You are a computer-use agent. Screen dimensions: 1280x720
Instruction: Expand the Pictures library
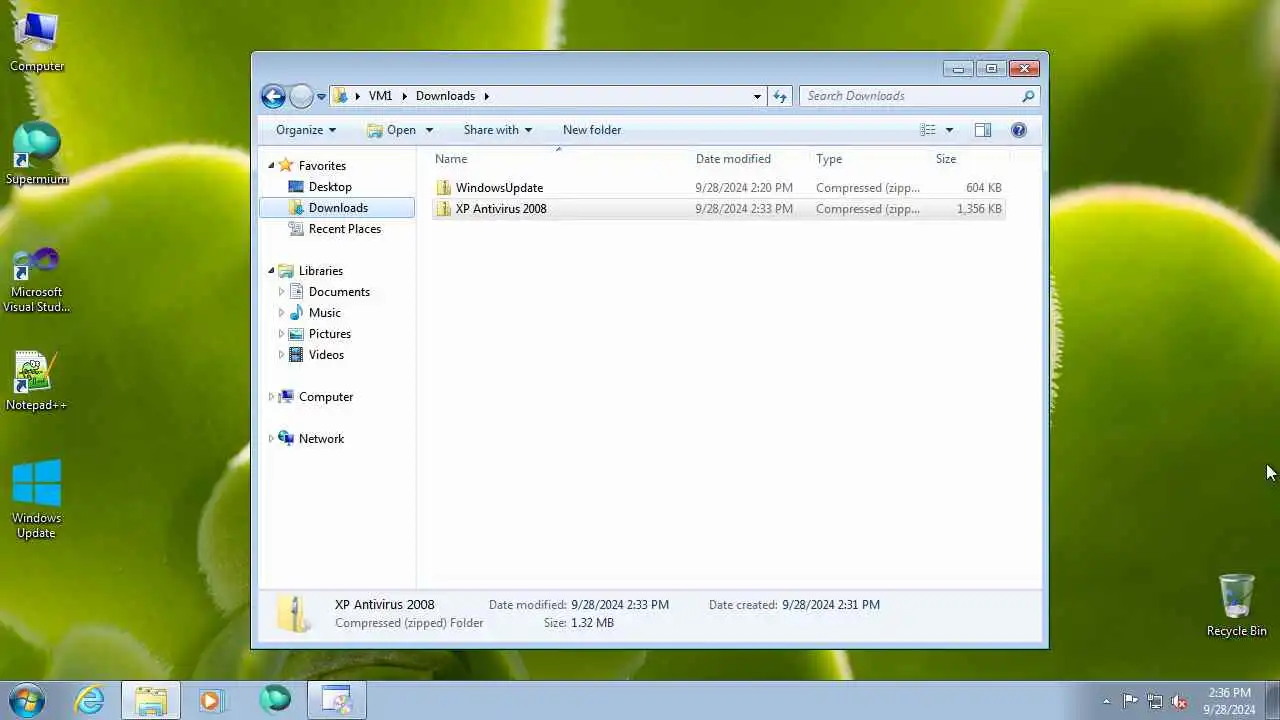[281, 334]
